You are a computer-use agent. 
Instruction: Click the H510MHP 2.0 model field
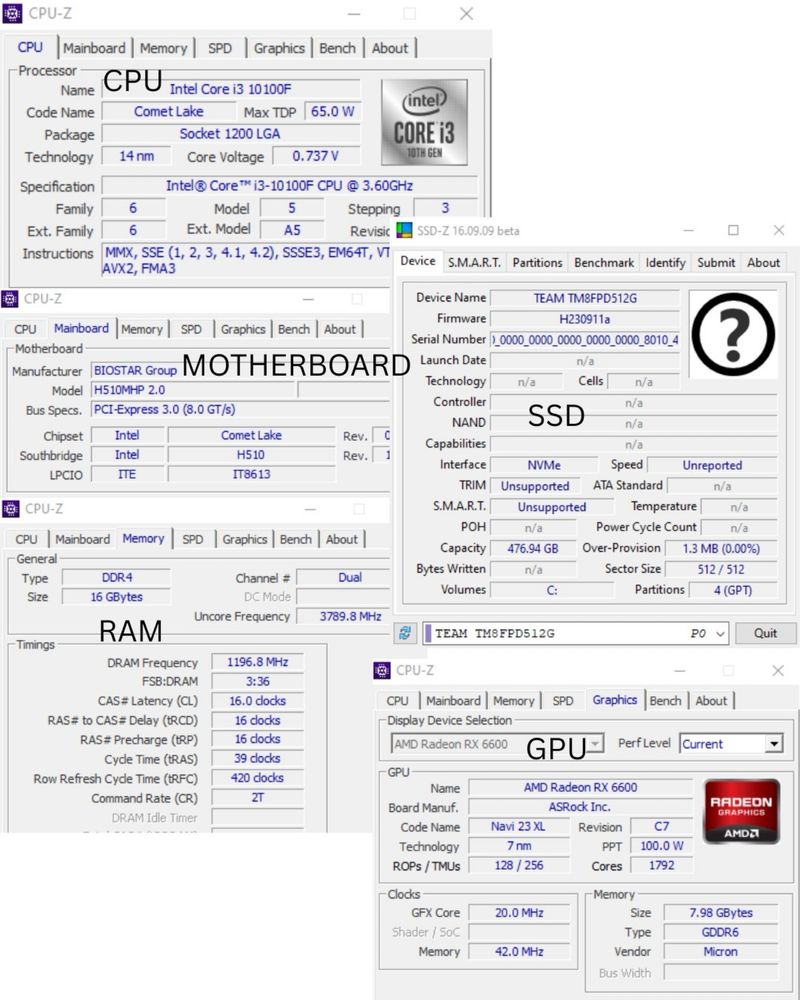coord(193,390)
